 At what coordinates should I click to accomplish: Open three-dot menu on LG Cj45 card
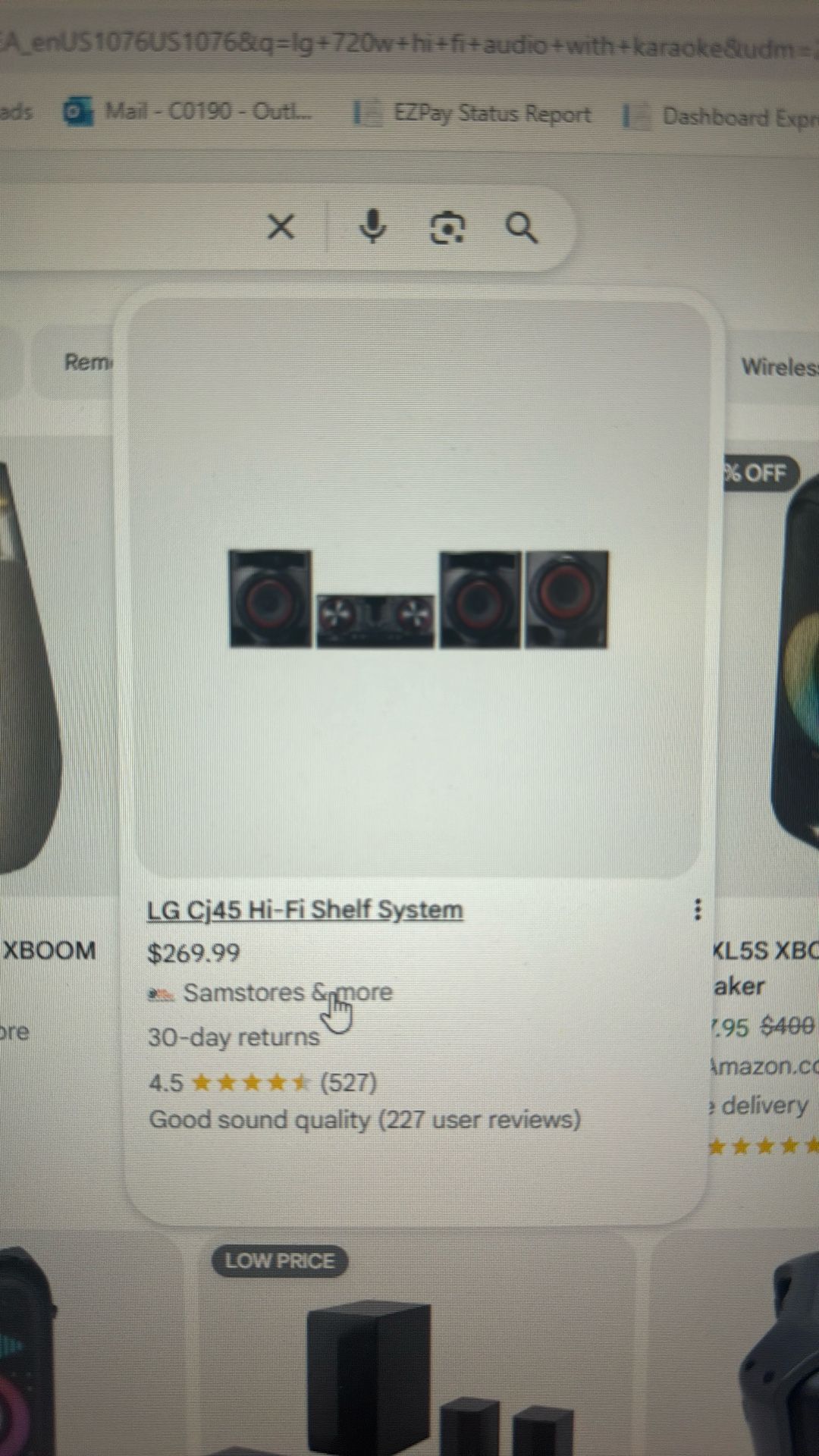pyautogui.click(x=698, y=909)
